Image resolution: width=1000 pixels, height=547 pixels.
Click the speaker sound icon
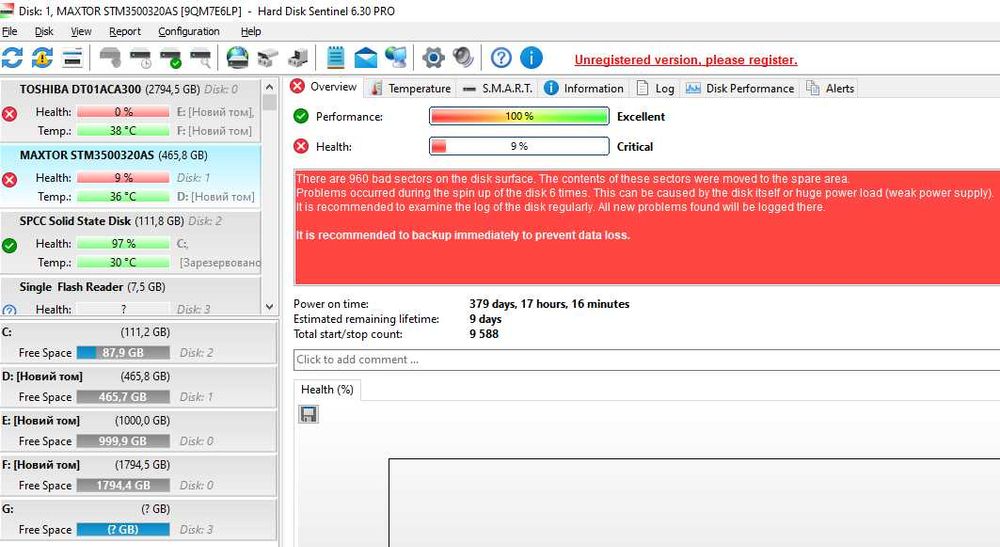pyautogui.click(x=464, y=58)
